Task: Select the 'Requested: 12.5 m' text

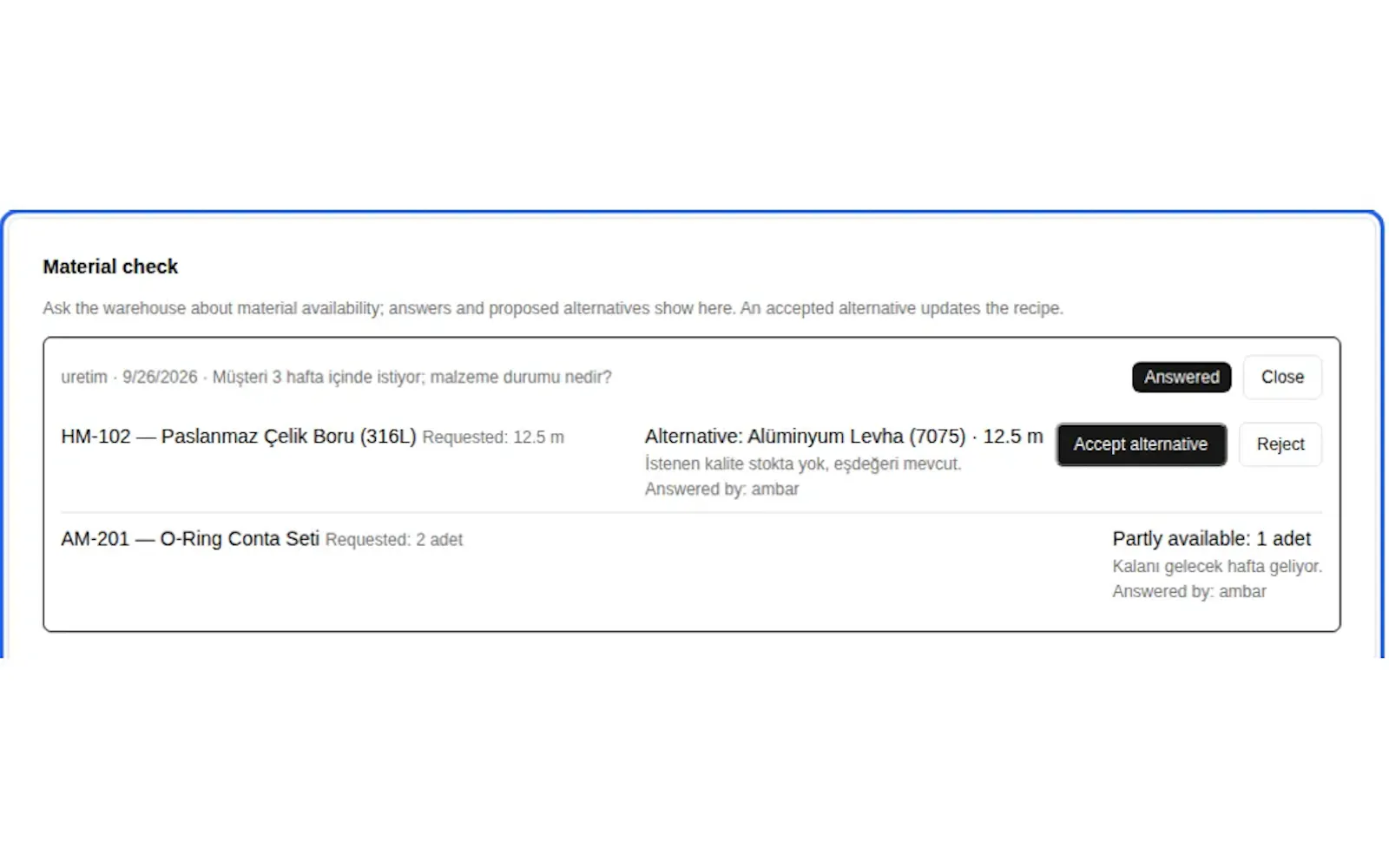Action: [493, 437]
